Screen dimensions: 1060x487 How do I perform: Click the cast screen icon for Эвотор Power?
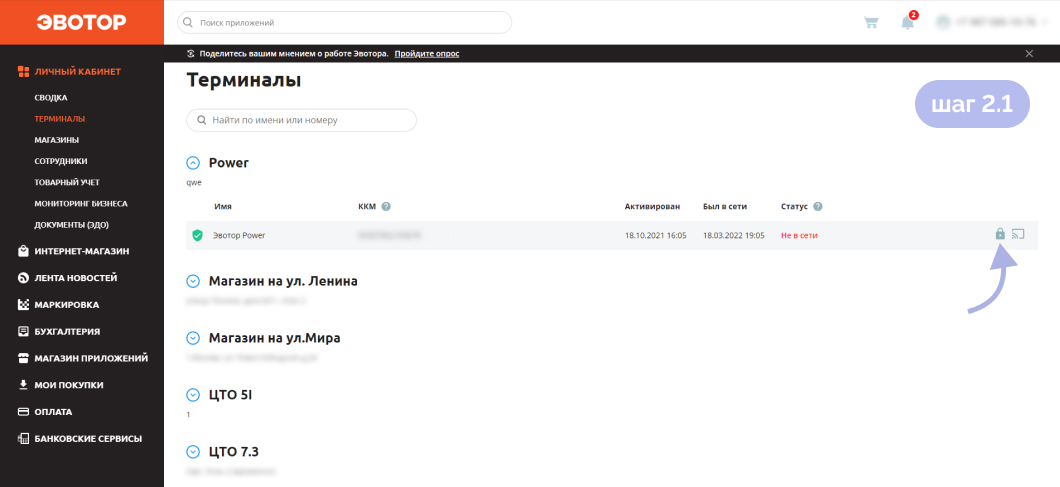click(1018, 235)
